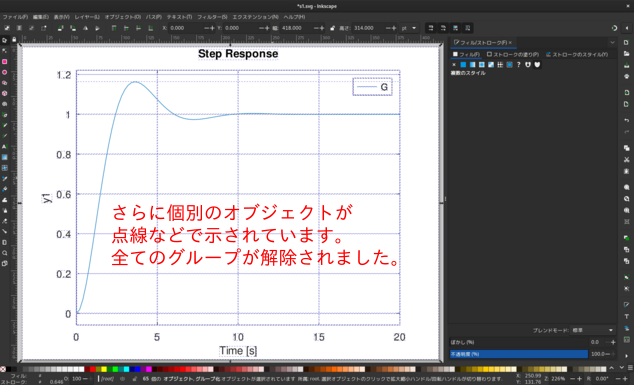
Task: Set pattern fill paint
Action: [x=500, y=65]
